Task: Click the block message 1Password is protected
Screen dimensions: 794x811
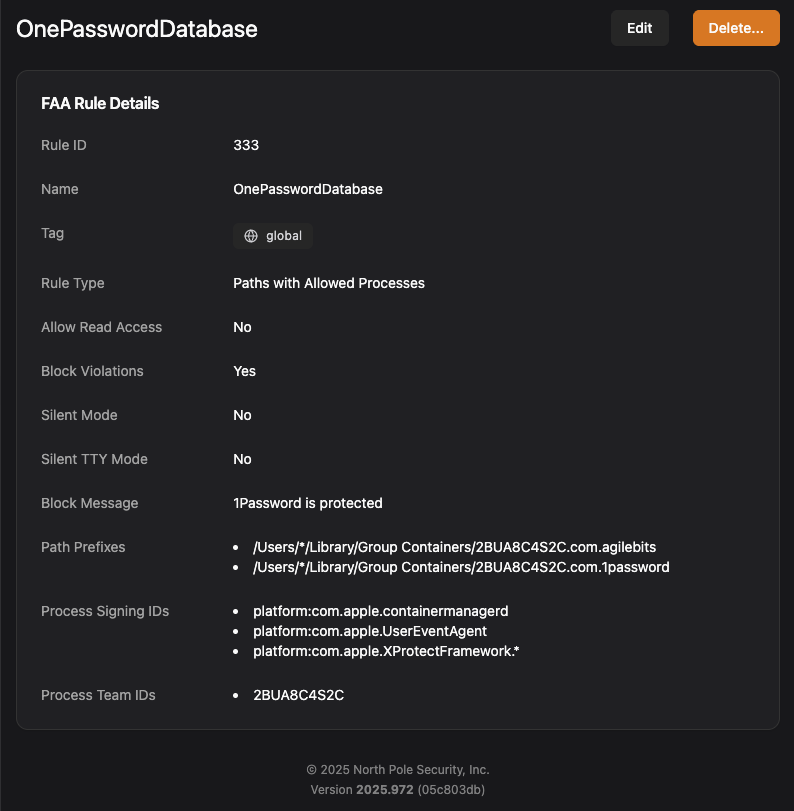Action: 308,503
